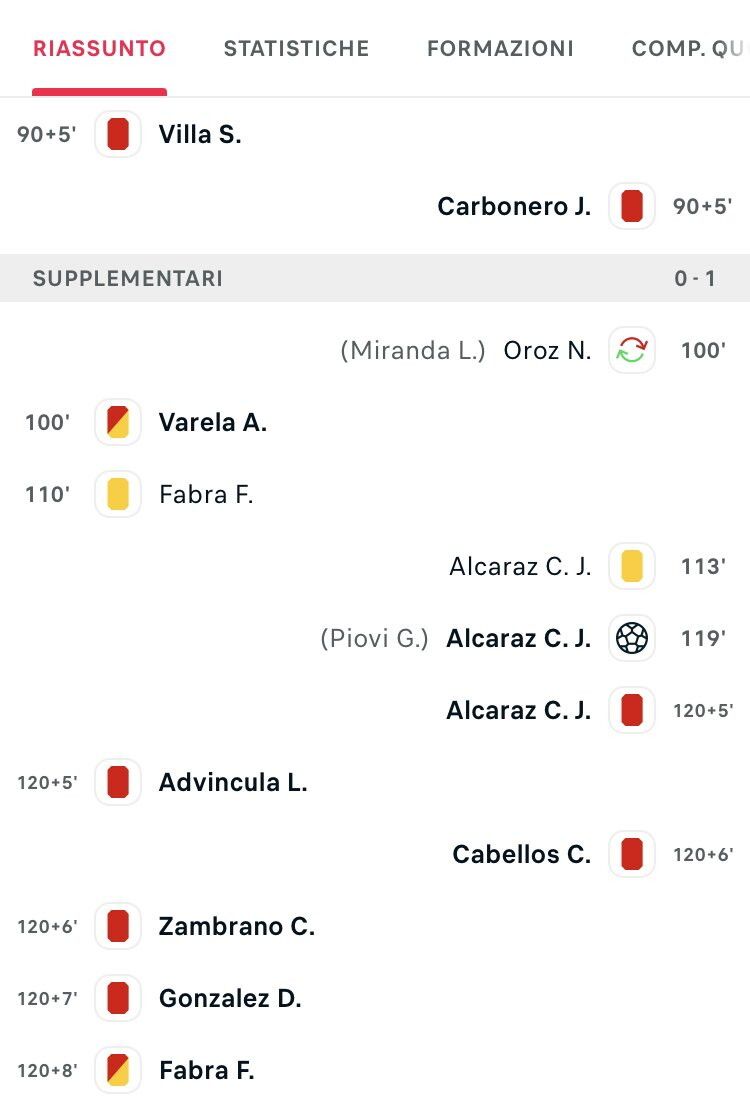750x1102 pixels.
Task: Click the yellow card icon at 110'
Action: (118, 494)
